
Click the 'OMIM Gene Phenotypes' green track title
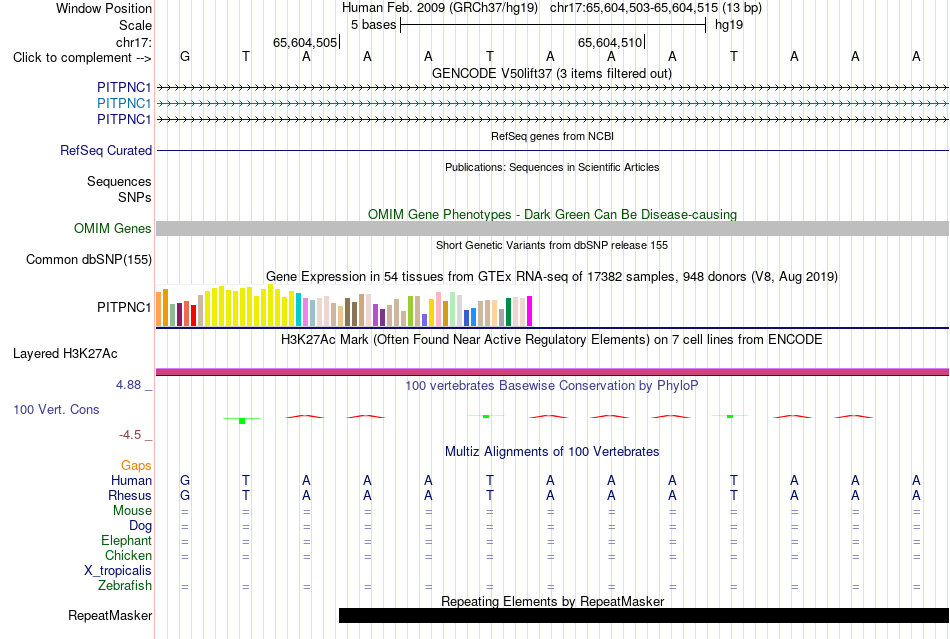click(552, 214)
